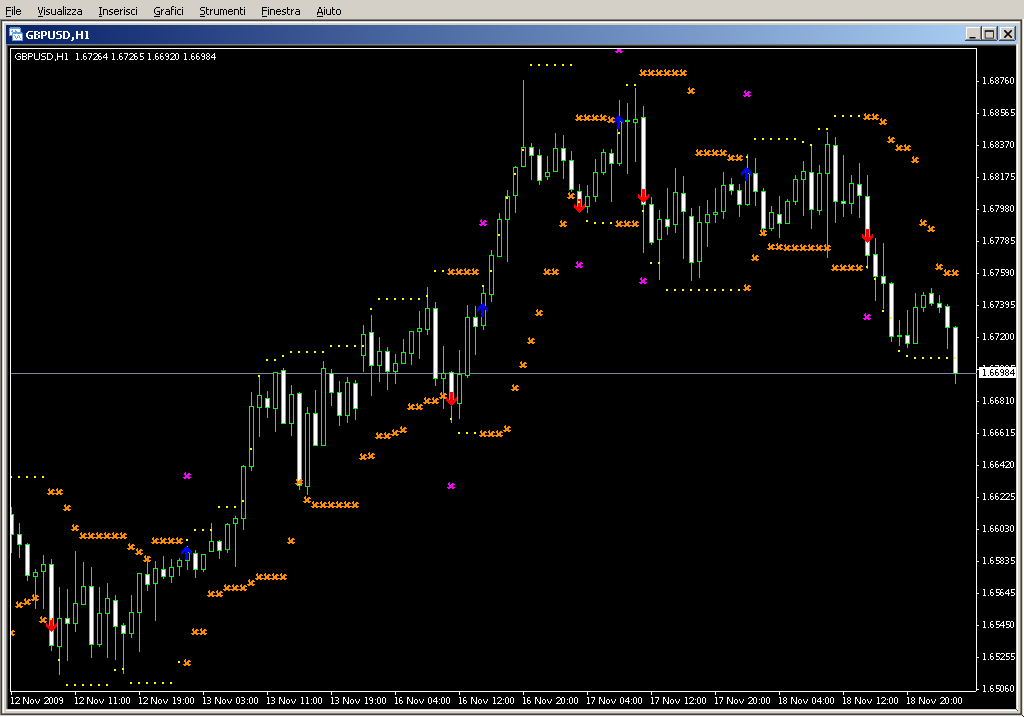Click the GBPUSD,H1 chart window icon
Screen dimensions: 1024x717
pyautogui.click(x=16, y=35)
